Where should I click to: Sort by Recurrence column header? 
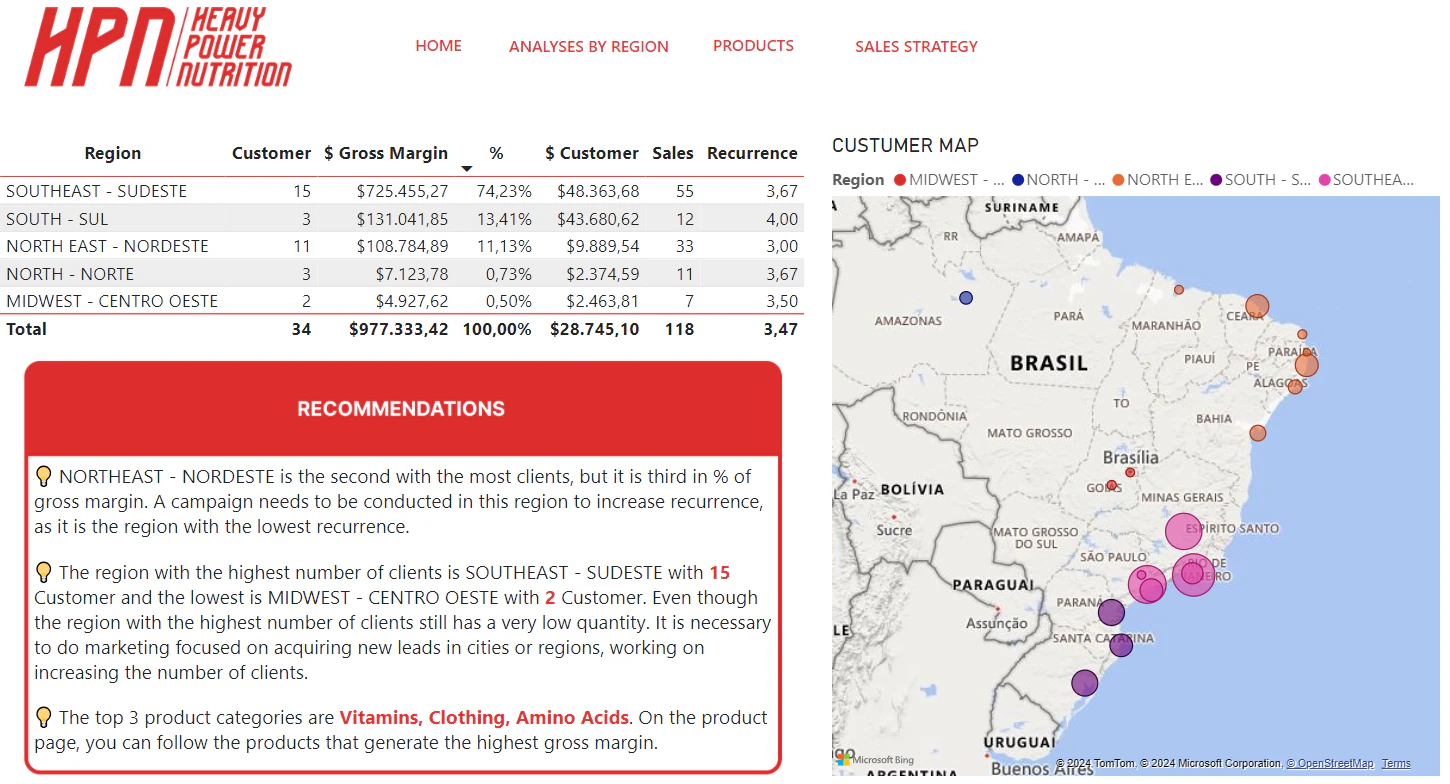pyautogui.click(x=752, y=153)
